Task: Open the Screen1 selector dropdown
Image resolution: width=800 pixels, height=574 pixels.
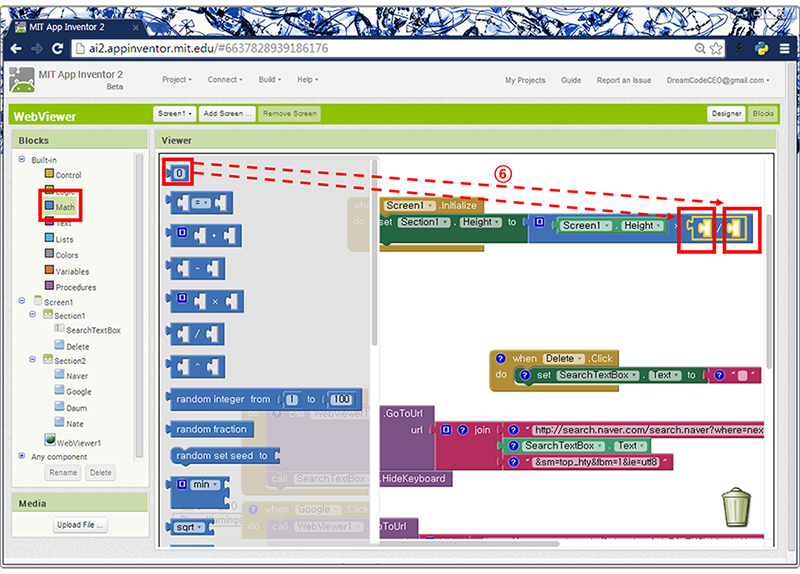Action: [x=174, y=114]
